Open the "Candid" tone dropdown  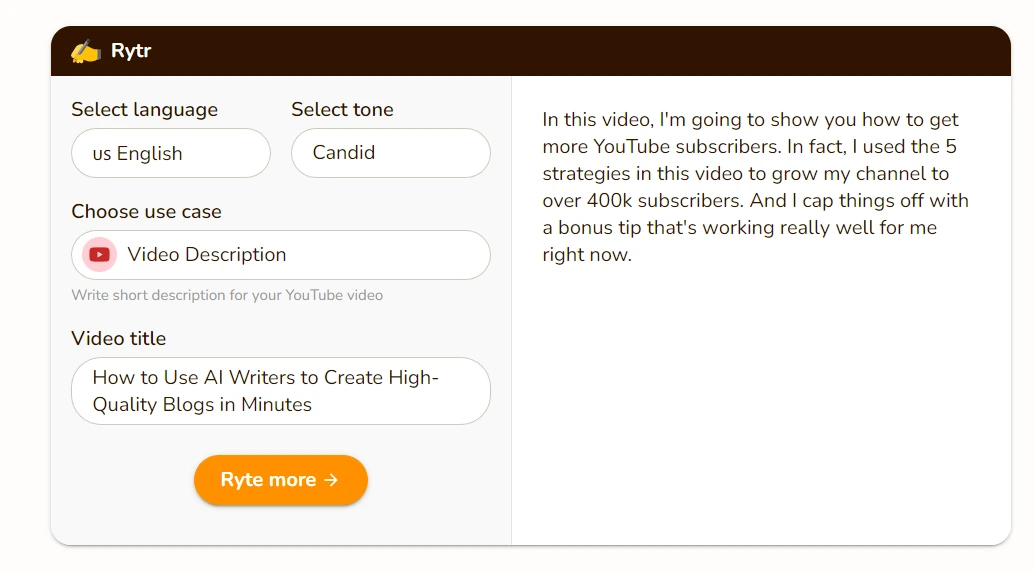point(390,153)
